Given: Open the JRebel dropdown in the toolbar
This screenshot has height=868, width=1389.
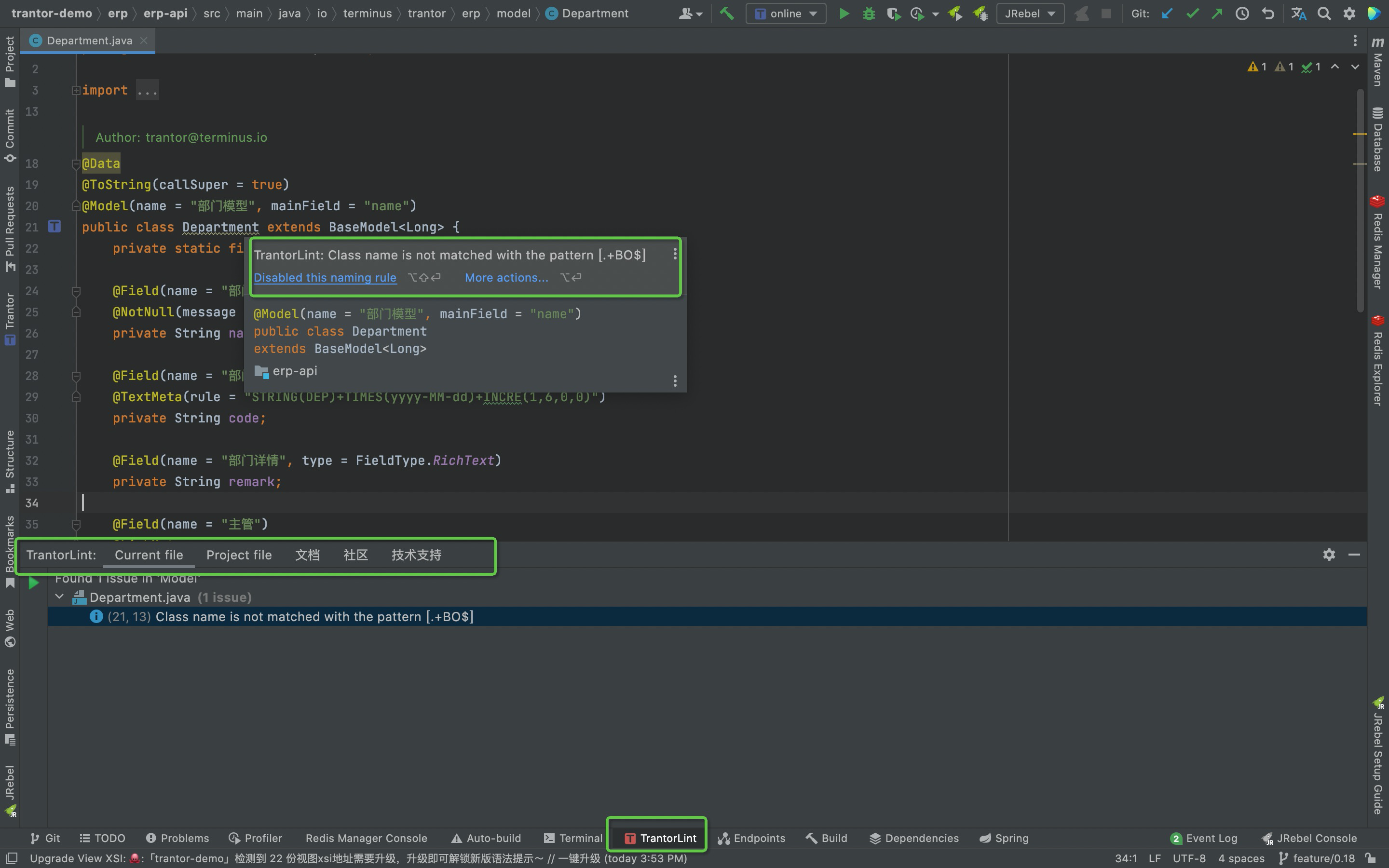Looking at the screenshot, I should point(1030,13).
